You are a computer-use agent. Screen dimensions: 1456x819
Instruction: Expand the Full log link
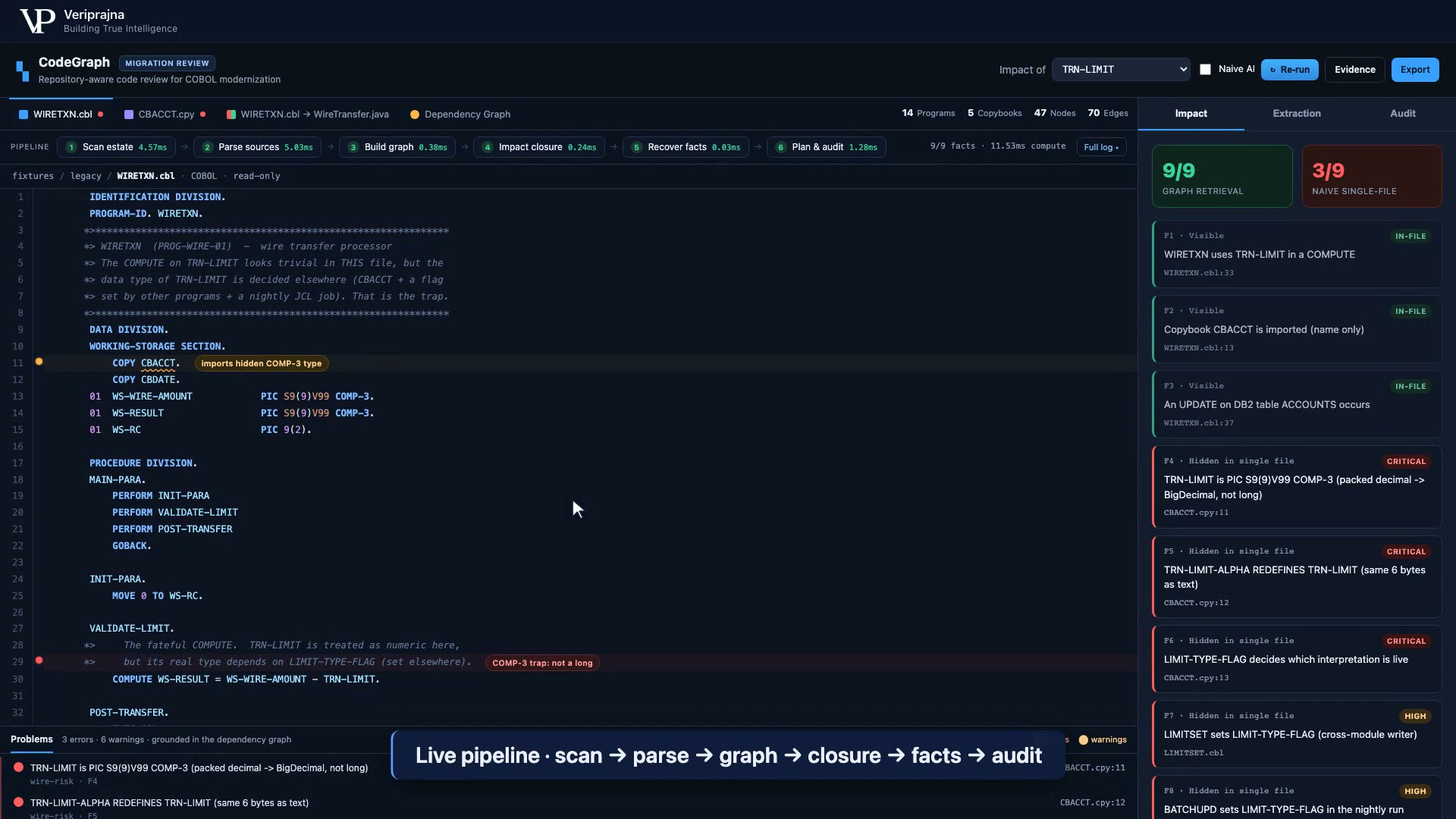(x=1101, y=147)
